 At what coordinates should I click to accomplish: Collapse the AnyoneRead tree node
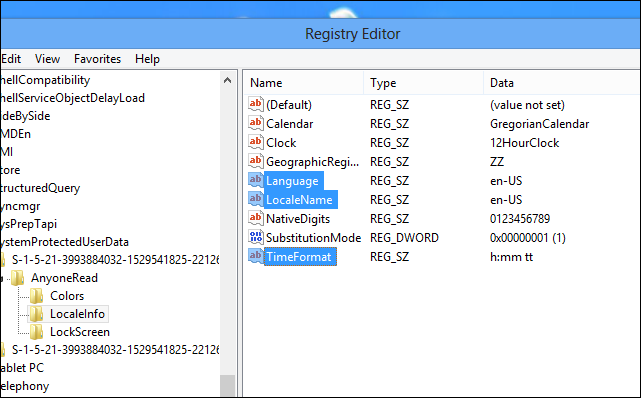pos(2,279)
